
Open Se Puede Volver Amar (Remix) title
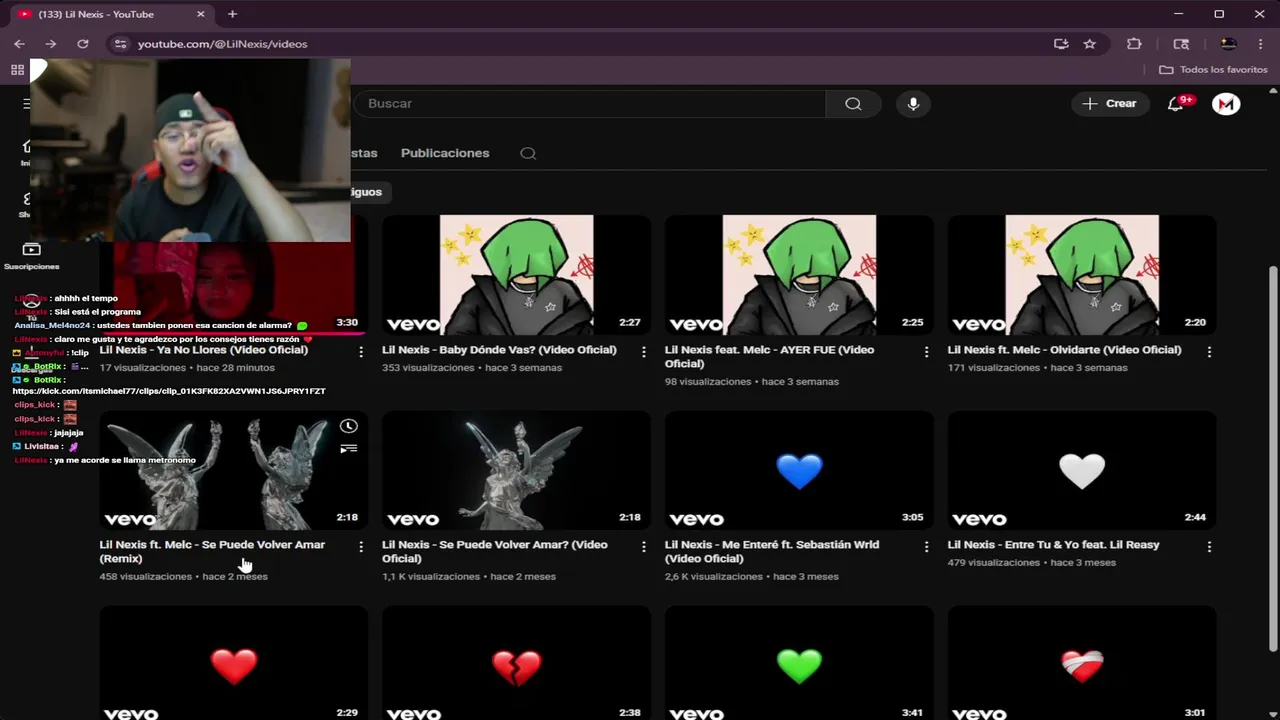pyautogui.click(x=212, y=552)
